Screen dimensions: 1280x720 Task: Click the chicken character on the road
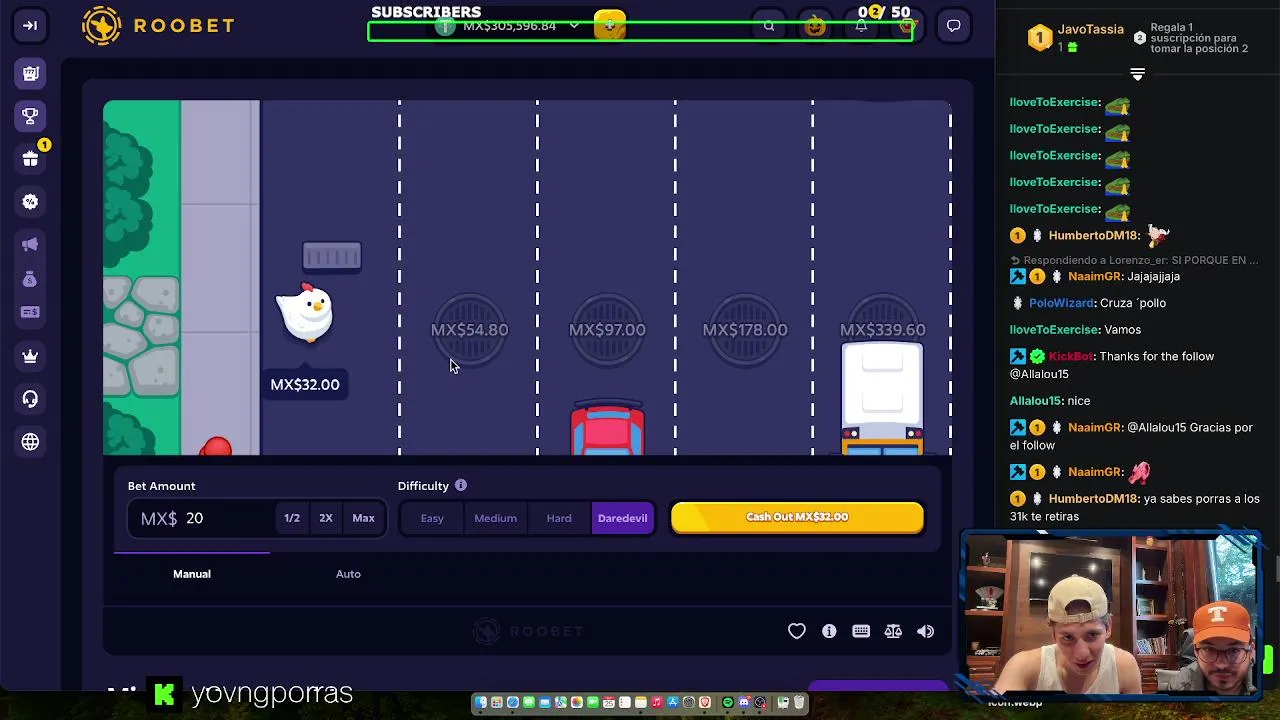(x=305, y=313)
